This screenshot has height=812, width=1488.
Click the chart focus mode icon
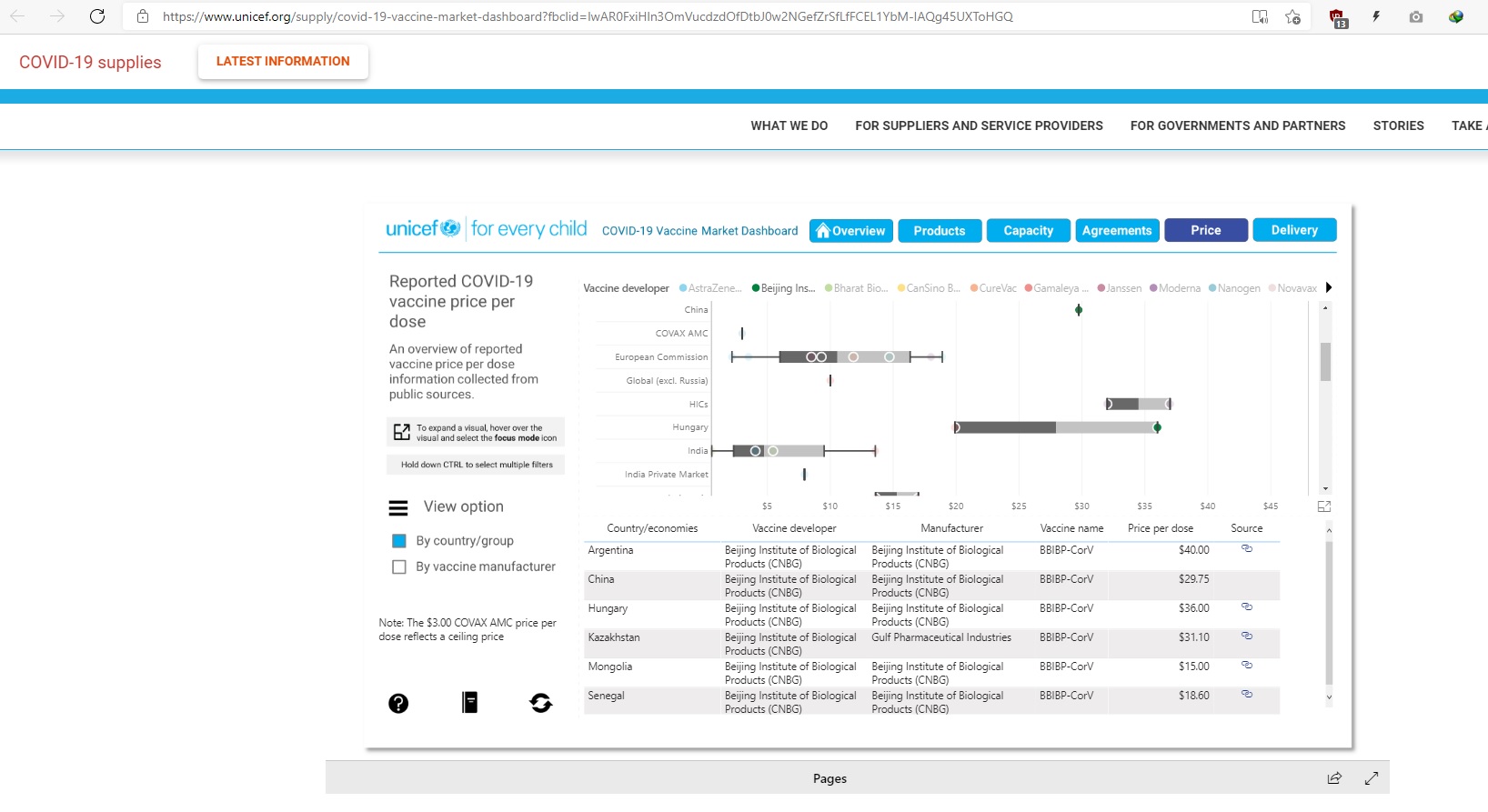click(1324, 506)
